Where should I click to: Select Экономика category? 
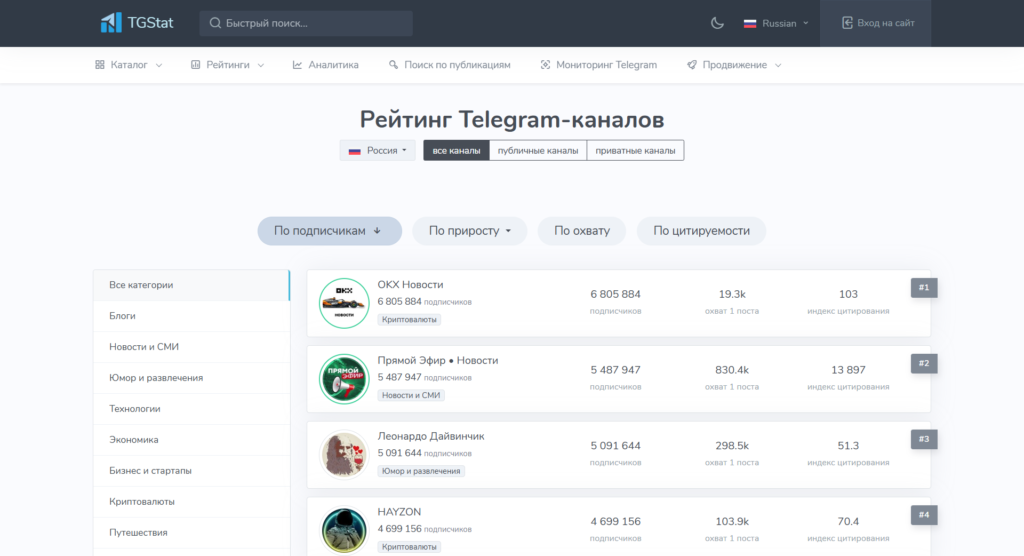click(191, 440)
